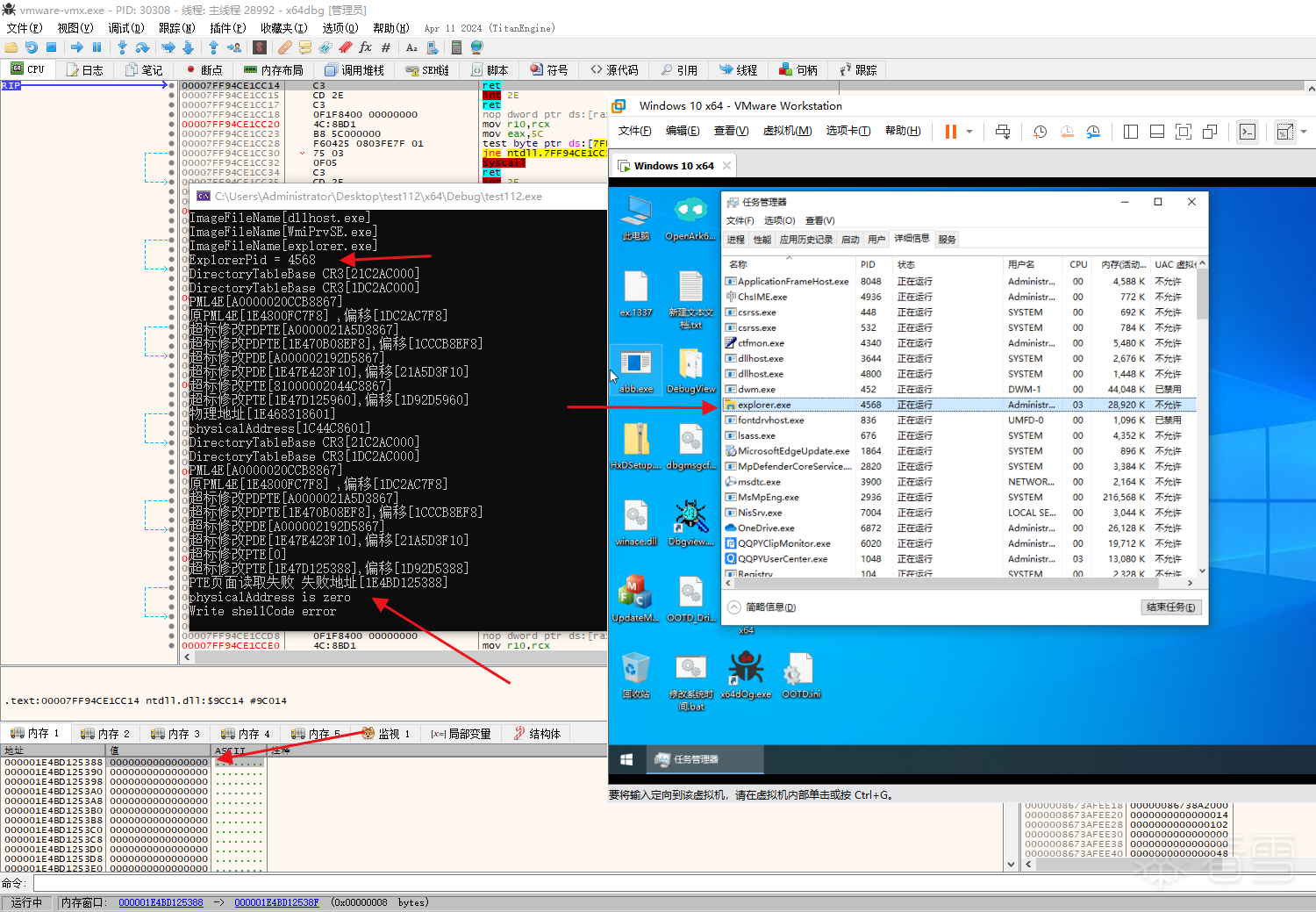Image resolution: width=1316 pixels, height=912 pixels.
Task: Open x64dbg 线程 tab
Action: (738, 70)
